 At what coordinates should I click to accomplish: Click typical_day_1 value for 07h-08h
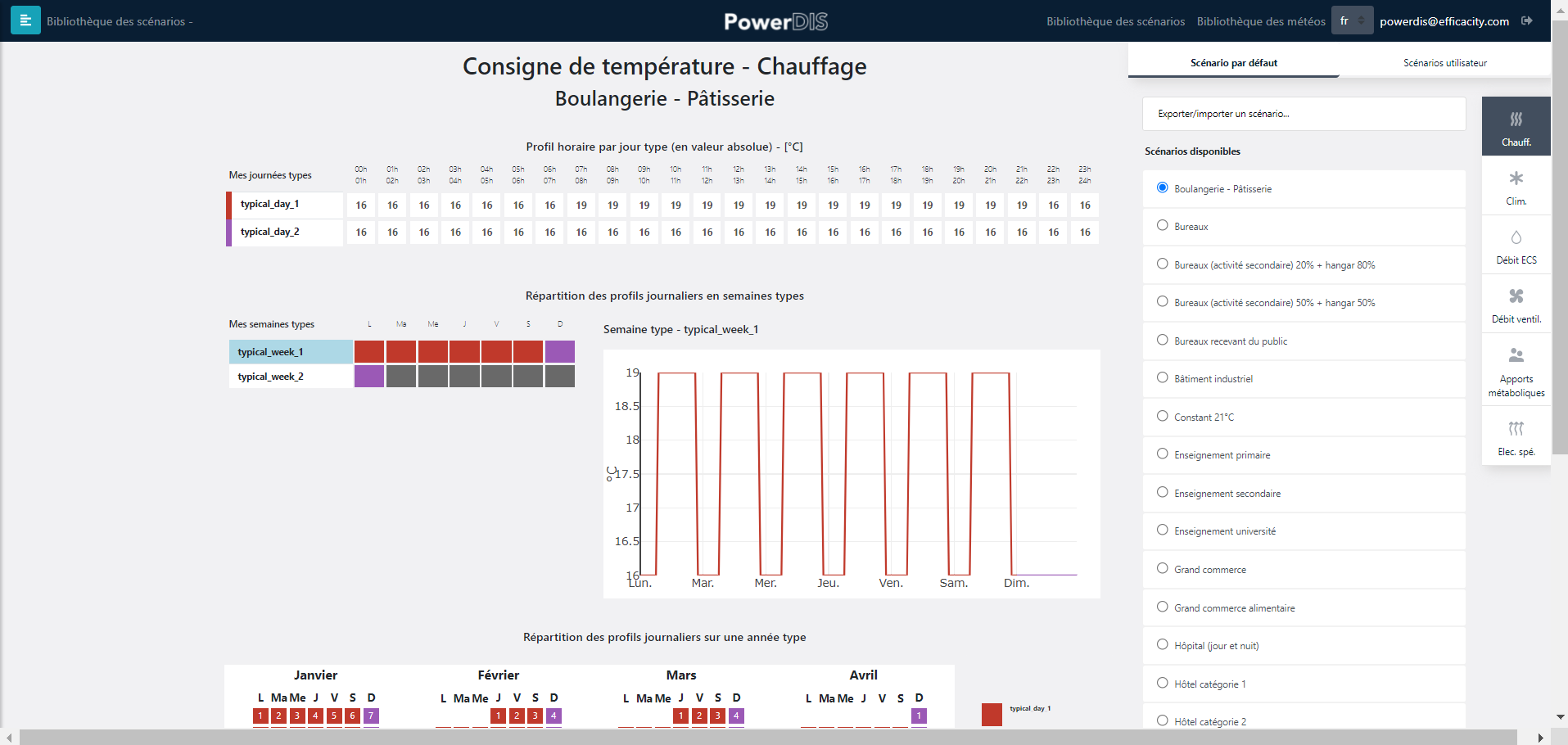581,205
